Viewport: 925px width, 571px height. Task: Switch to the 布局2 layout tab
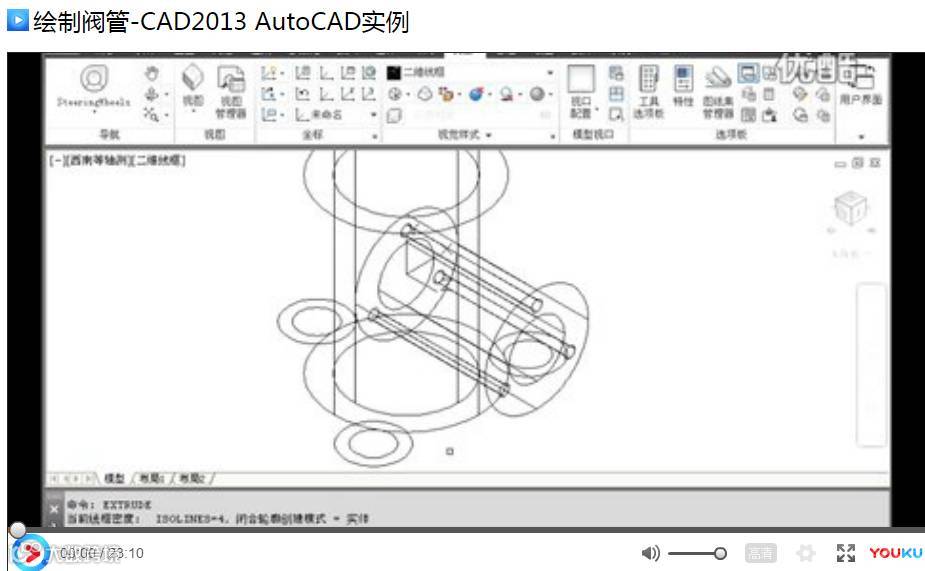[192, 478]
